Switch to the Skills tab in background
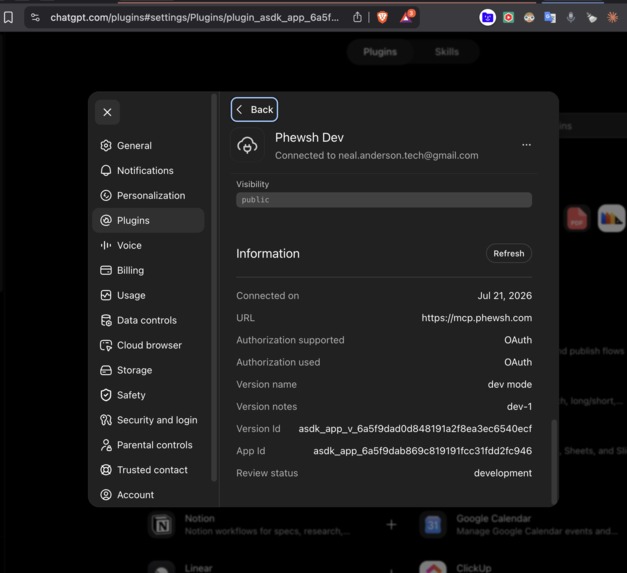The width and height of the screenshot is (627, 573). (447, 52)
